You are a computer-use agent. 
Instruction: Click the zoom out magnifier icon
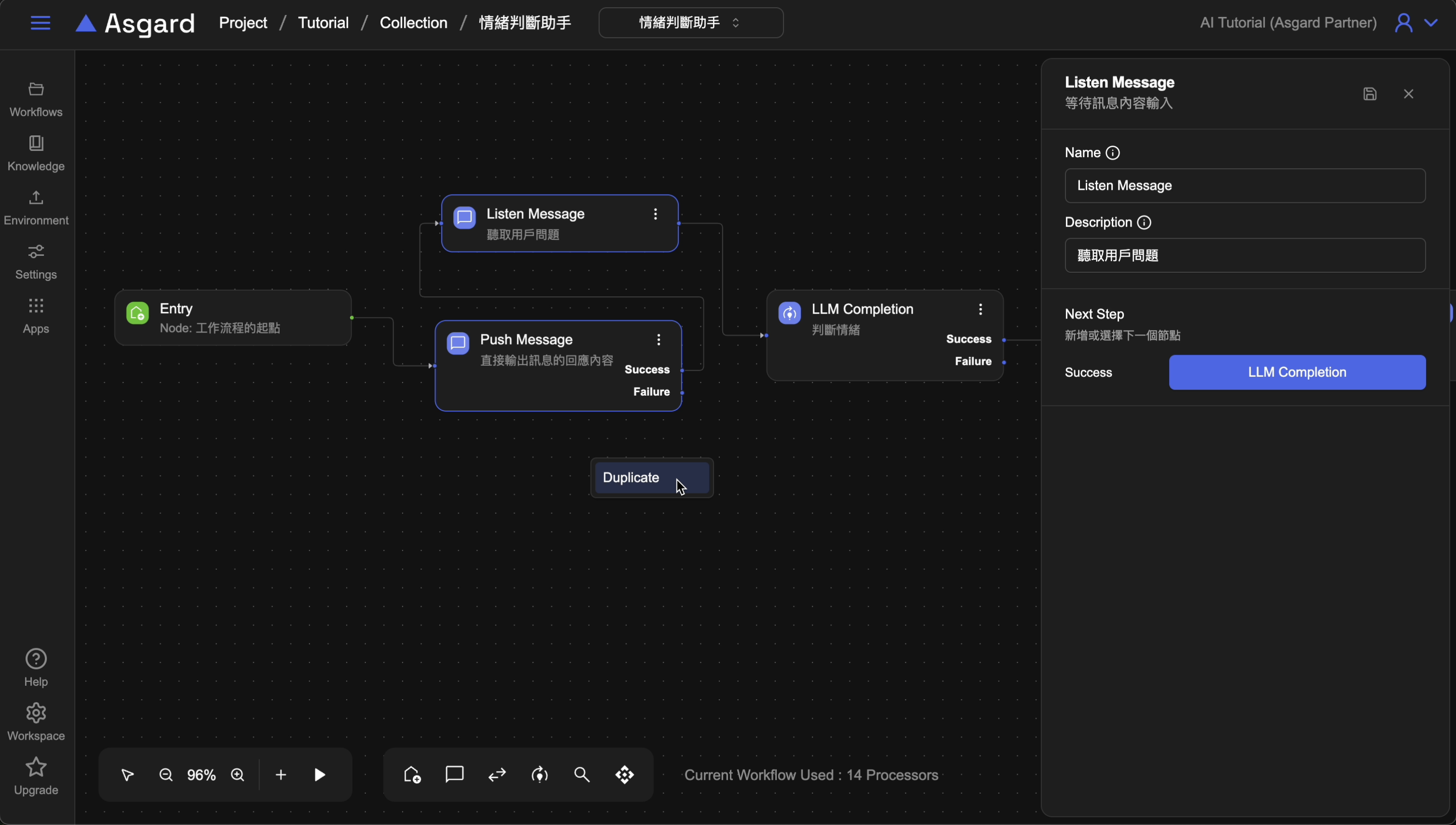click(165, 774)
